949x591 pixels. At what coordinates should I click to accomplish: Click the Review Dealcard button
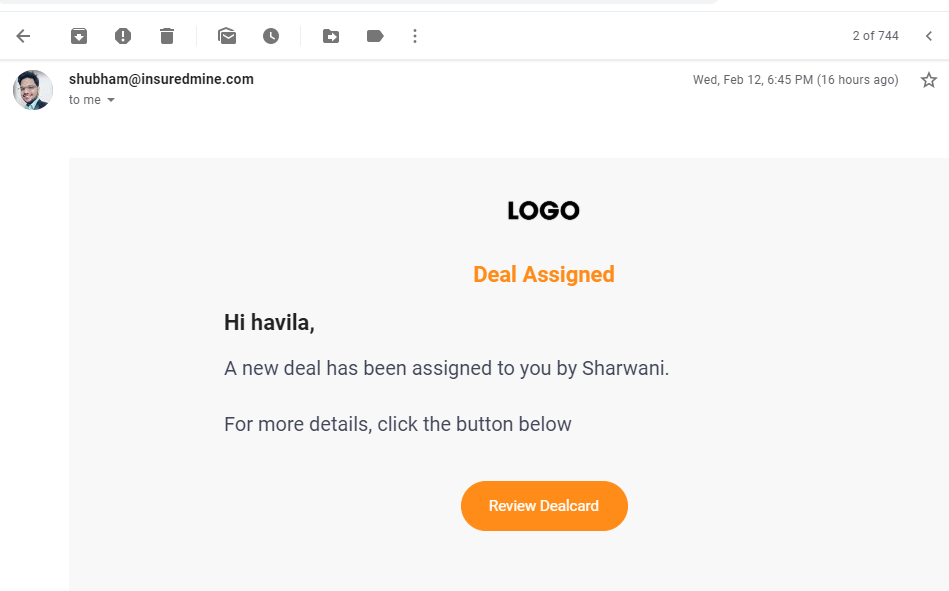544,506
